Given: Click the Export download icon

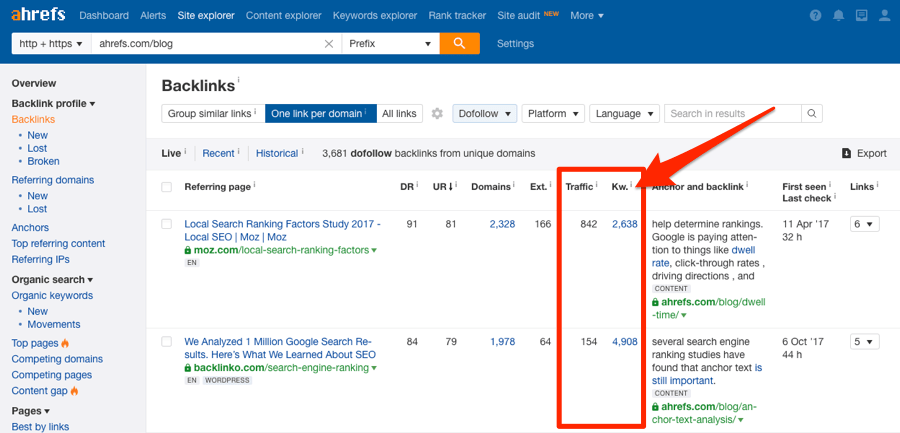Looking at the screenshot, I should point(846,153).
